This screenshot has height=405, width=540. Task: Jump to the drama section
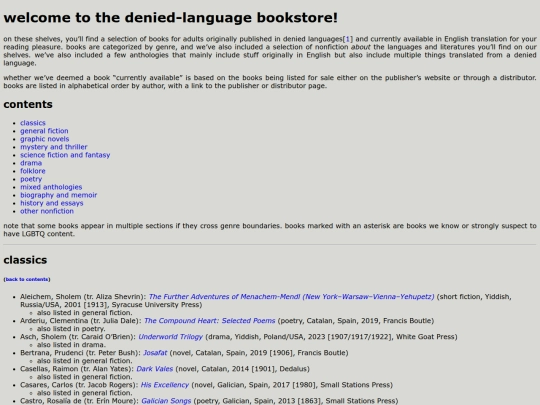(x=31, y=163)
